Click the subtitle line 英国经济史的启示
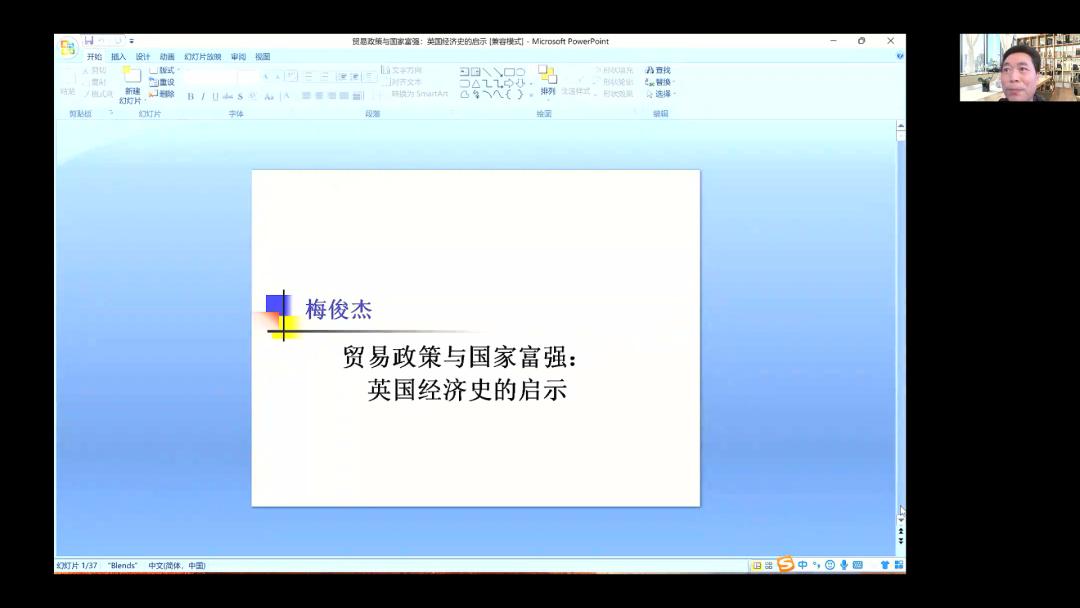The image size is (1080, 608). (x=467, y=390)
